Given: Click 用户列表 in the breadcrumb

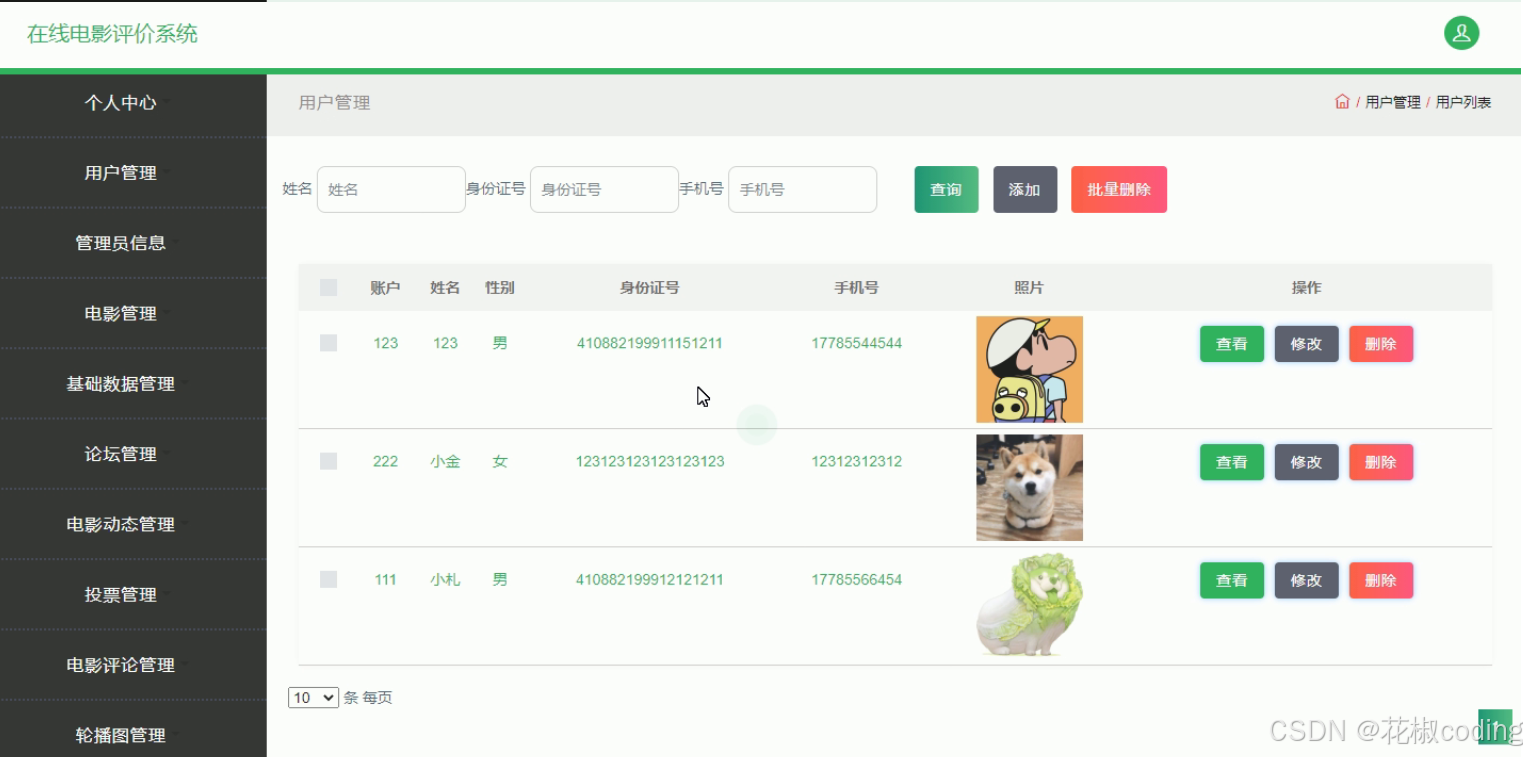Looking at the screenshot, I should click(1463, 102).
